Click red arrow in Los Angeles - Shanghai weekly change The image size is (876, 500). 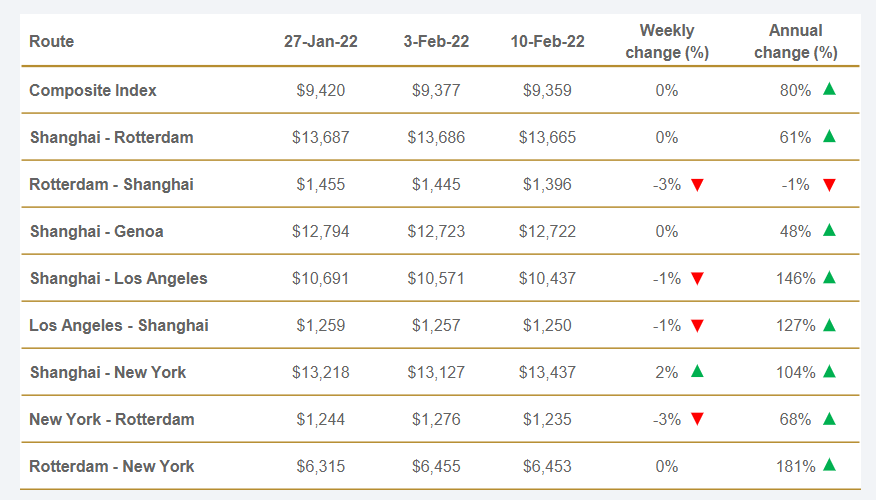pyautogui.click(x=697, y=326)
